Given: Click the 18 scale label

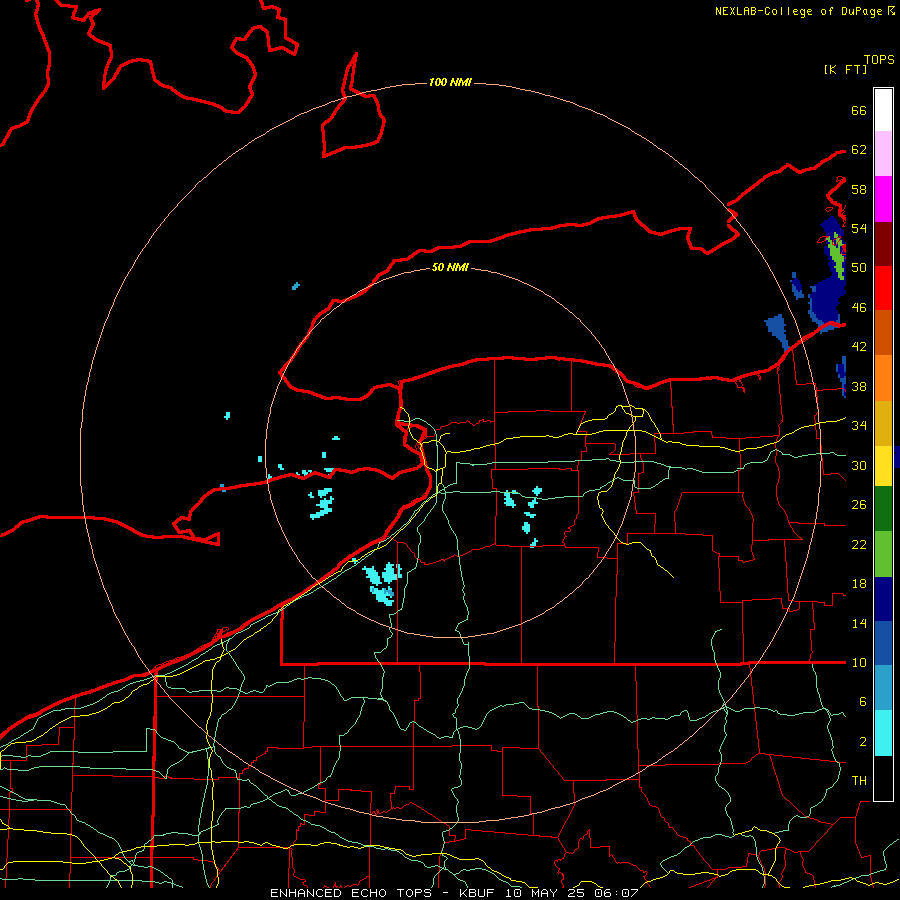Looking at the screenshot, I should tap(859, 584).
